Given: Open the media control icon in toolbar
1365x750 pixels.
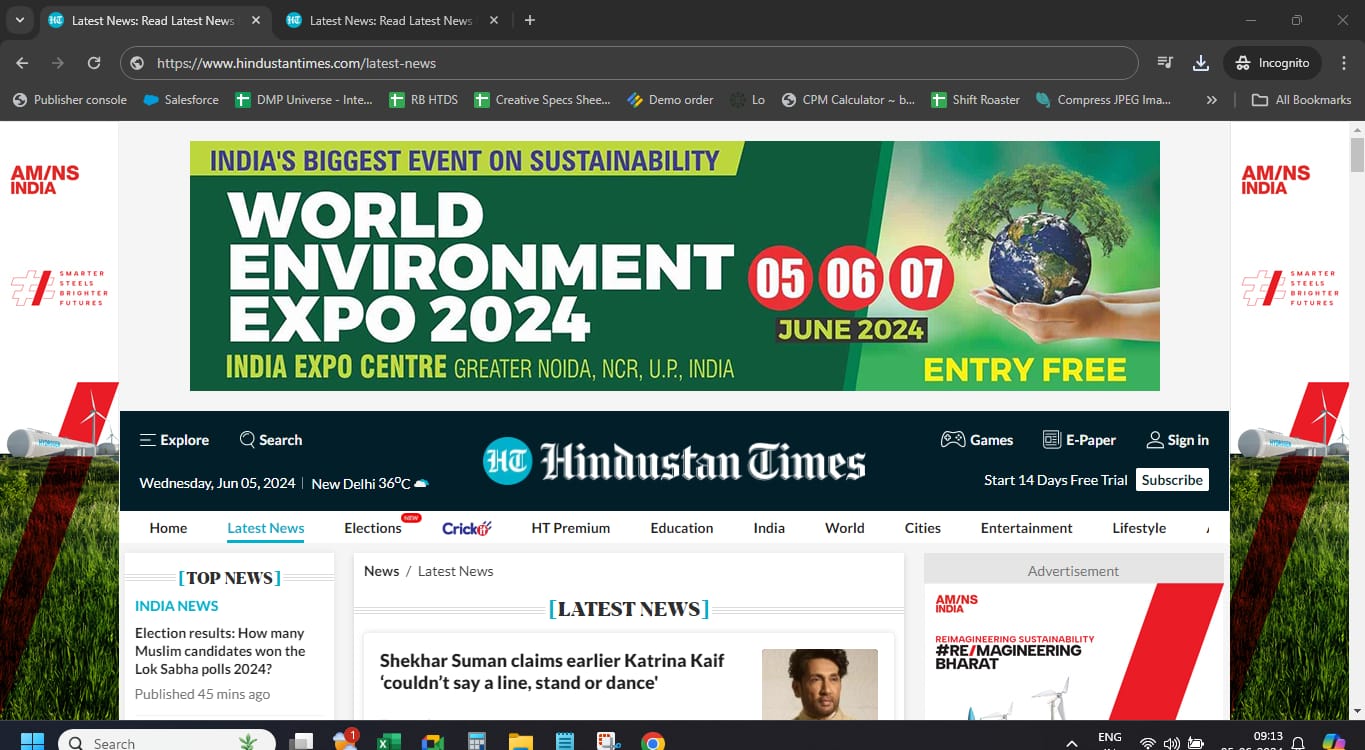Looking at the screenshot, I should (1165, 63).
